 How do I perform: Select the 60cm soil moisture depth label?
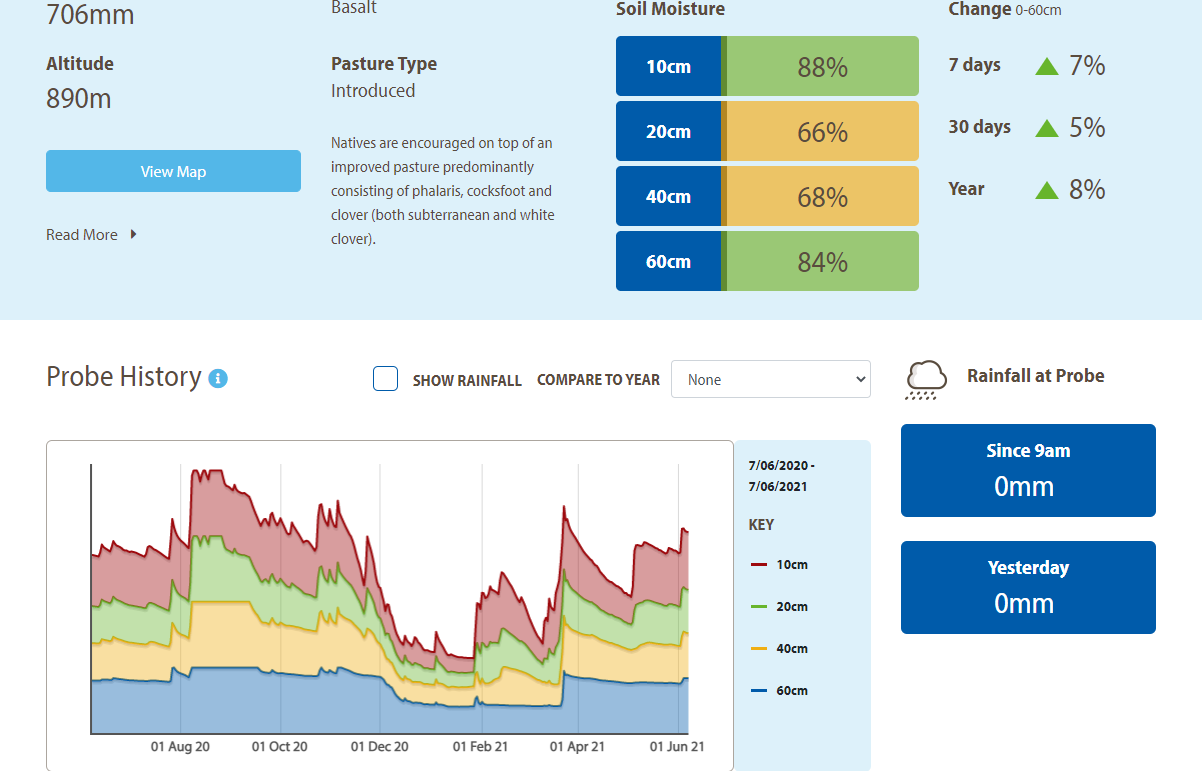[x=668, y=262]
